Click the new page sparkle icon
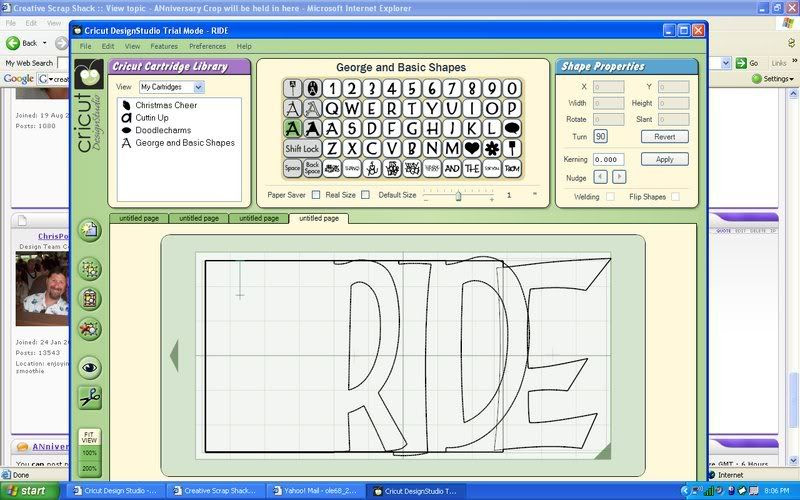800x500 pixels. tap(90, 230)
